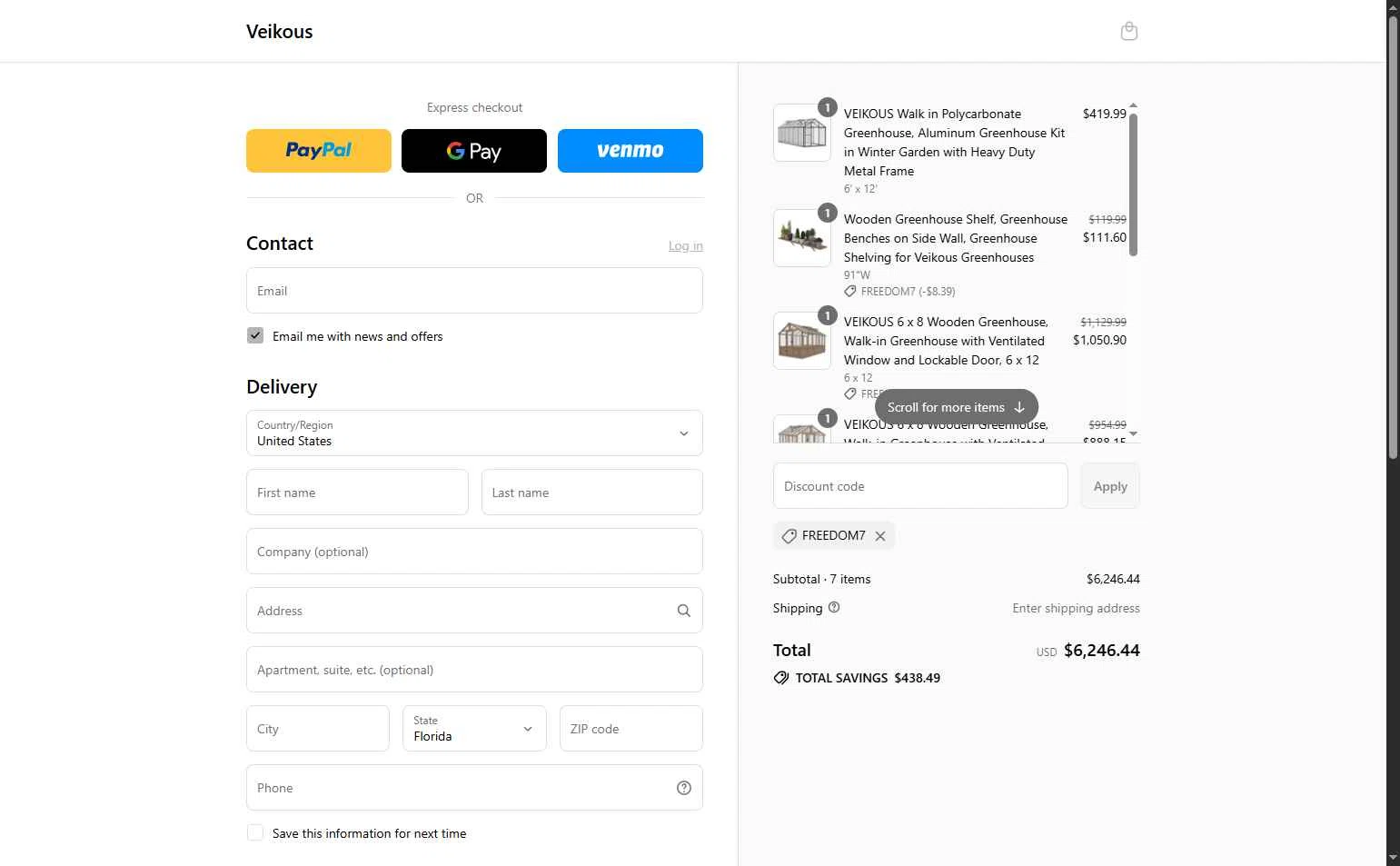The image size is (1400, 866).
Task: Click the 6 x 8 Wooden Greenhouse thumbnail
Action: [802, 341]
